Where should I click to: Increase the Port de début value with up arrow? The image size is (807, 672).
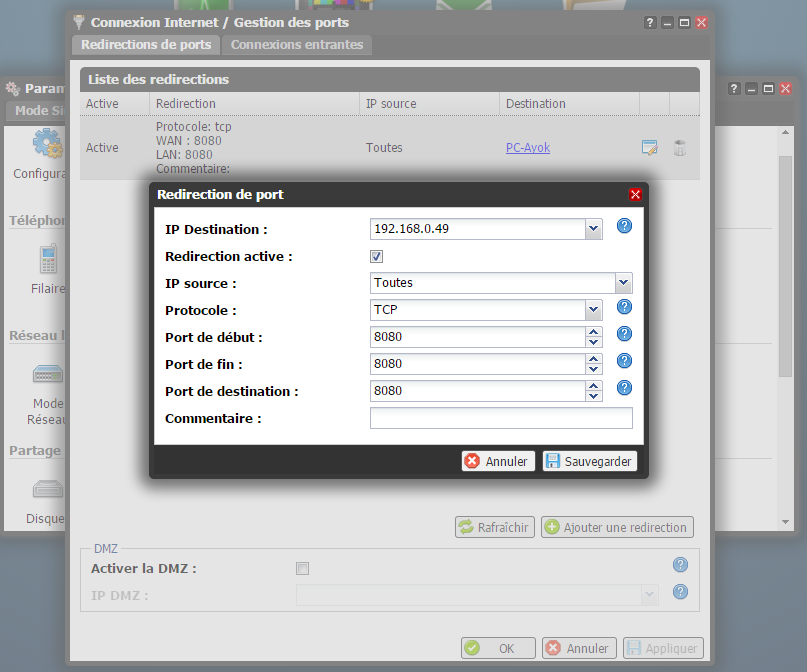tap(594, 332)
